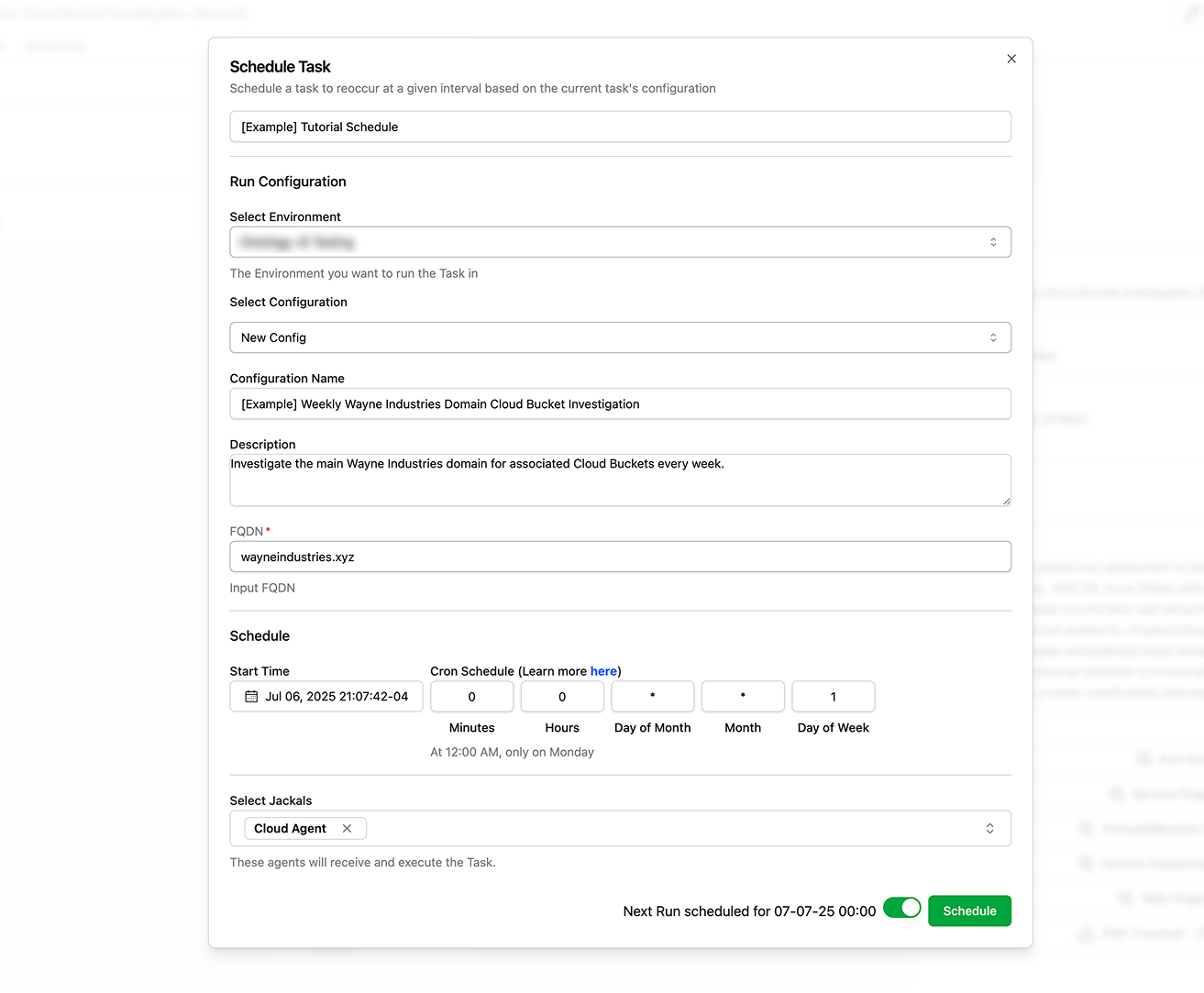1204x993 pixels.
Task: Click the schedule name input field
Action: [x=620, y=127]
